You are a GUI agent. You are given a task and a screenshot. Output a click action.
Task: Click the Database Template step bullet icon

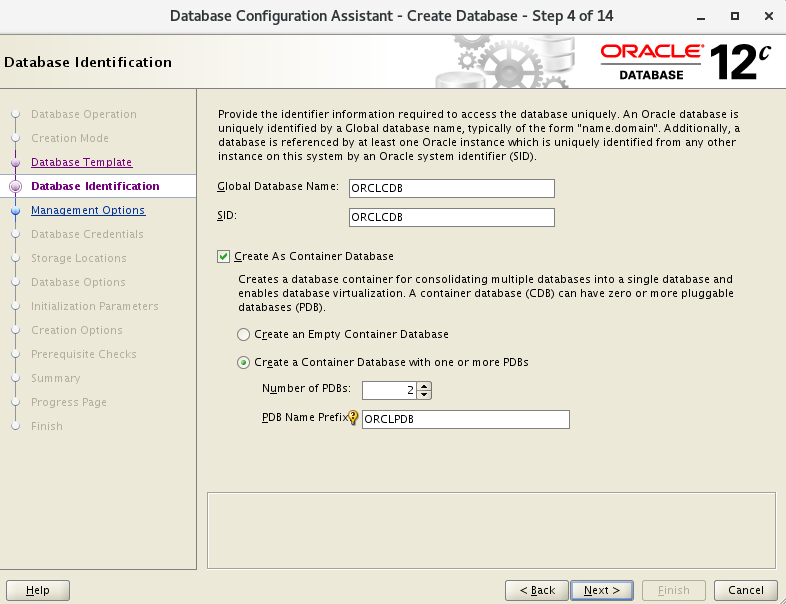click(15, 162)
